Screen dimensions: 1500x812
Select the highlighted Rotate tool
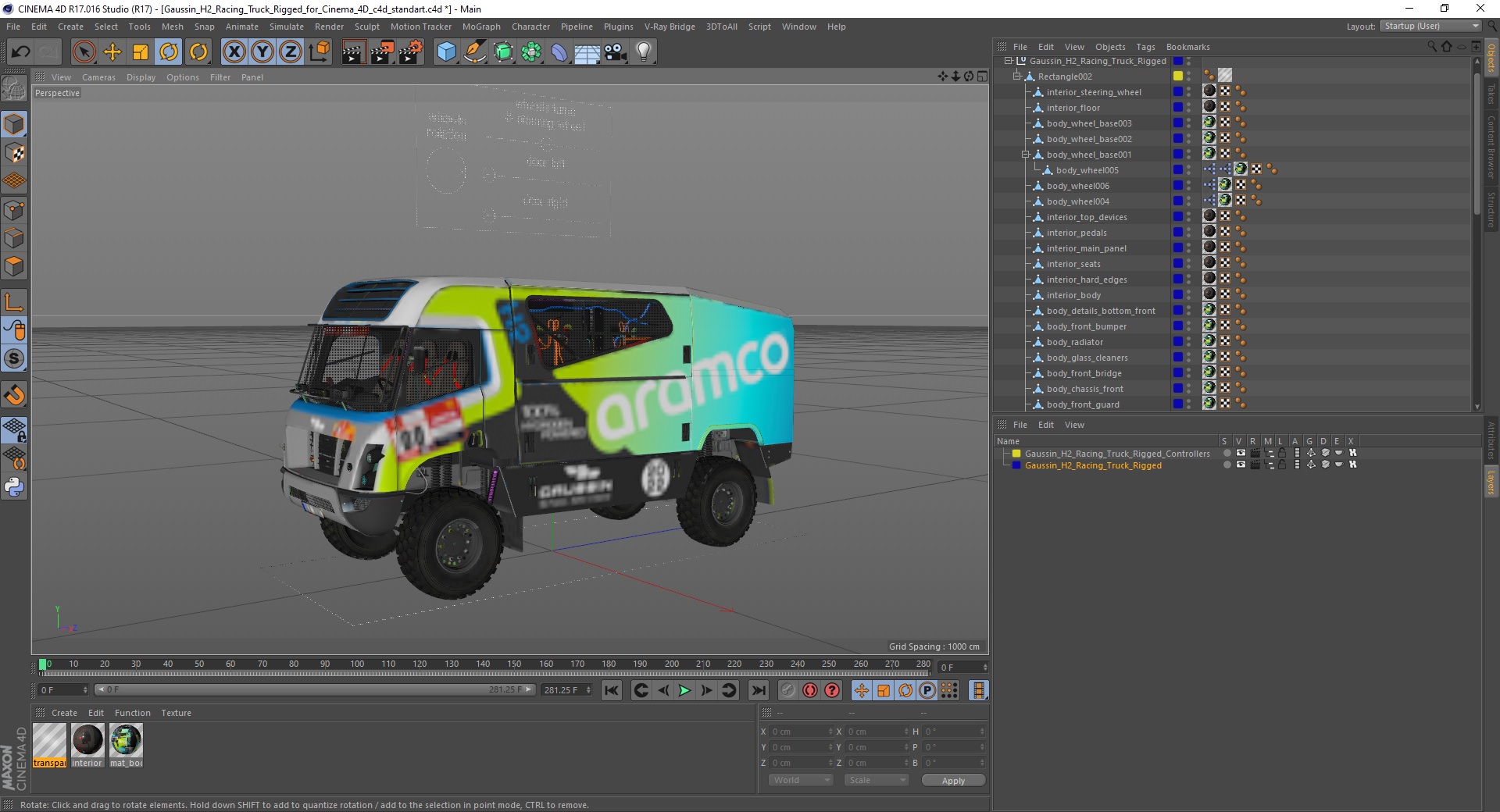click(169, 52)
